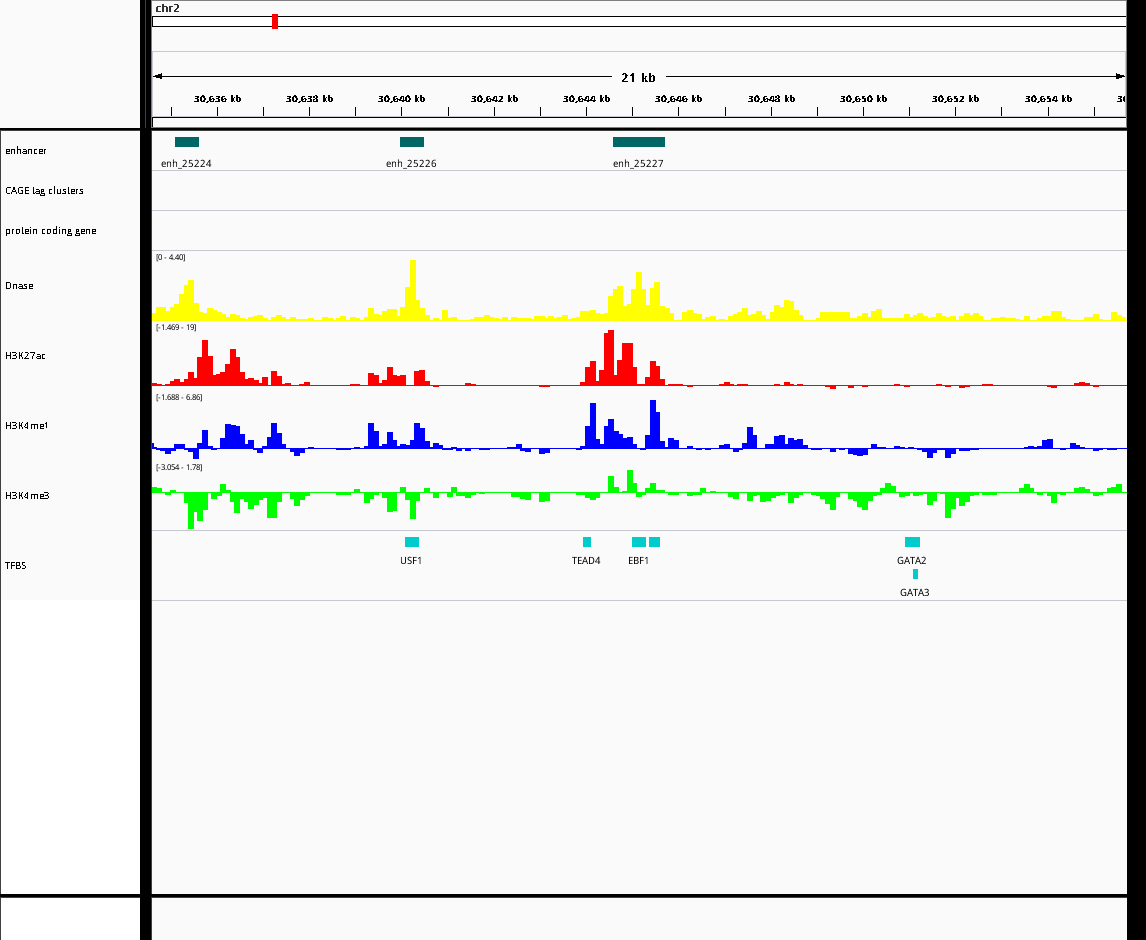Select the enh_25226 enhancer feature block
Image resolution: width=1146 pixels, height=940 pixels.
tap(412, 142)
